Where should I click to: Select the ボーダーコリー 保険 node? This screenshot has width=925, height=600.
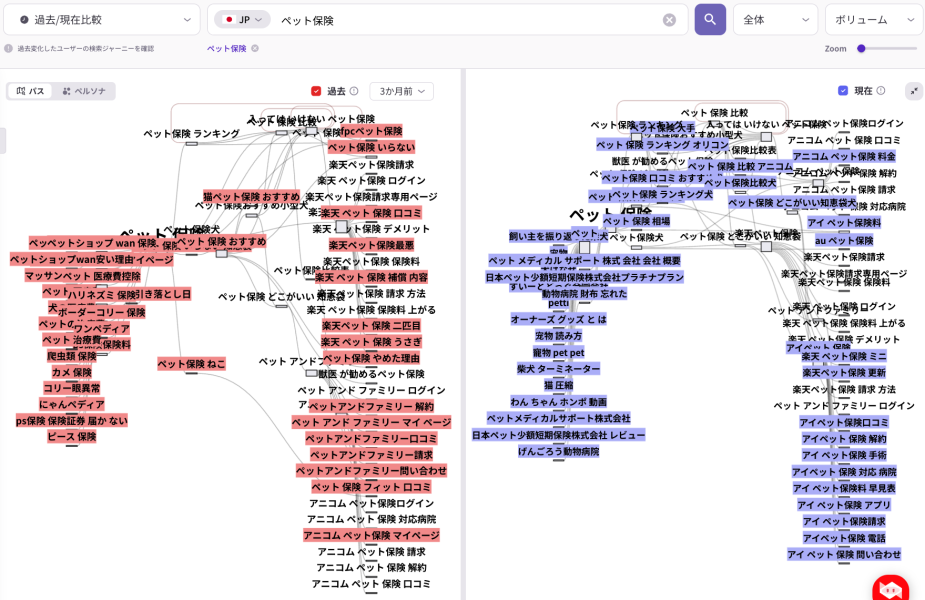coord(101,312)
